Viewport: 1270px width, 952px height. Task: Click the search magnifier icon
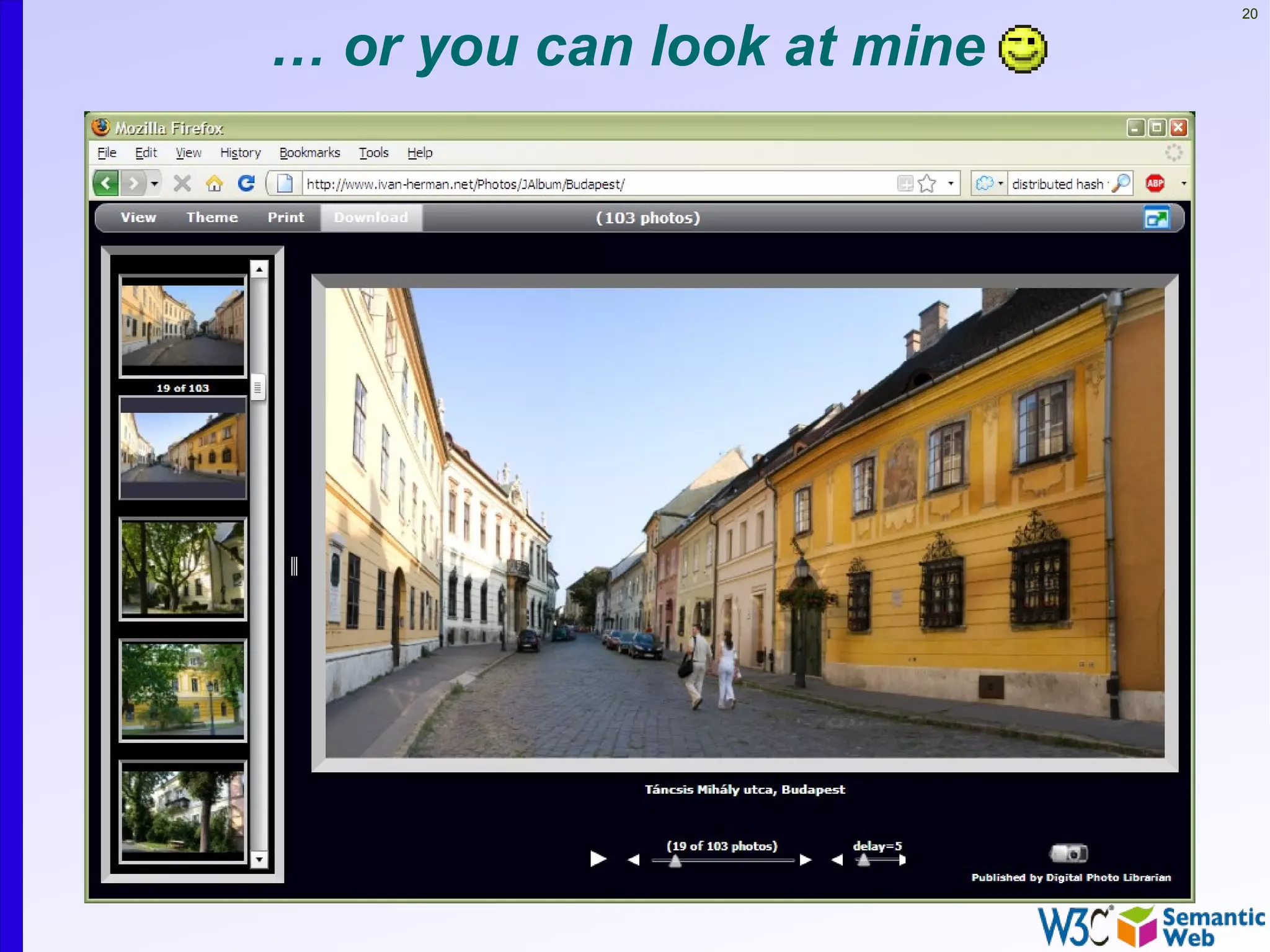(x=1121, y=184)
